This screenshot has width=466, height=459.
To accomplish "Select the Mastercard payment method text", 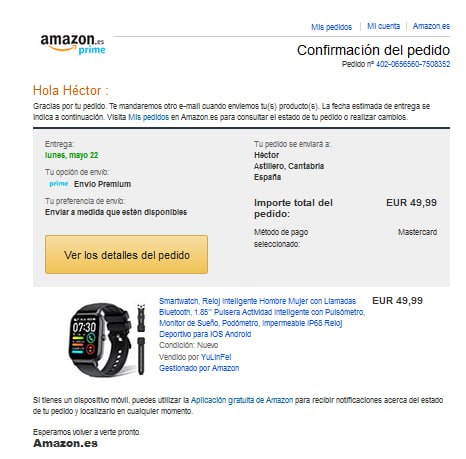I will click(417, 232).
